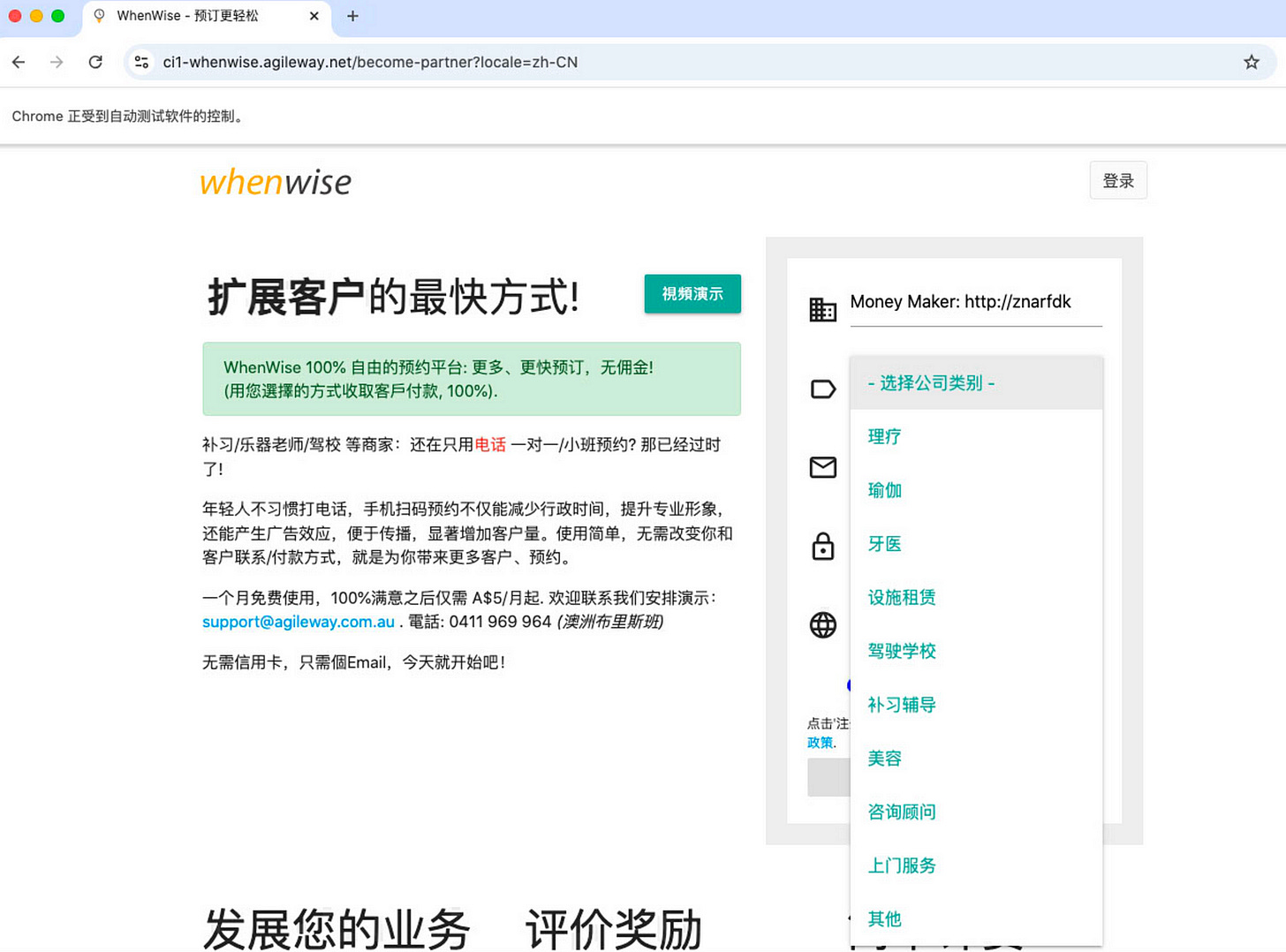Select the WhenWise browser tab
This screenshot has height=952, width=1286.
click(x=208, y=16)
